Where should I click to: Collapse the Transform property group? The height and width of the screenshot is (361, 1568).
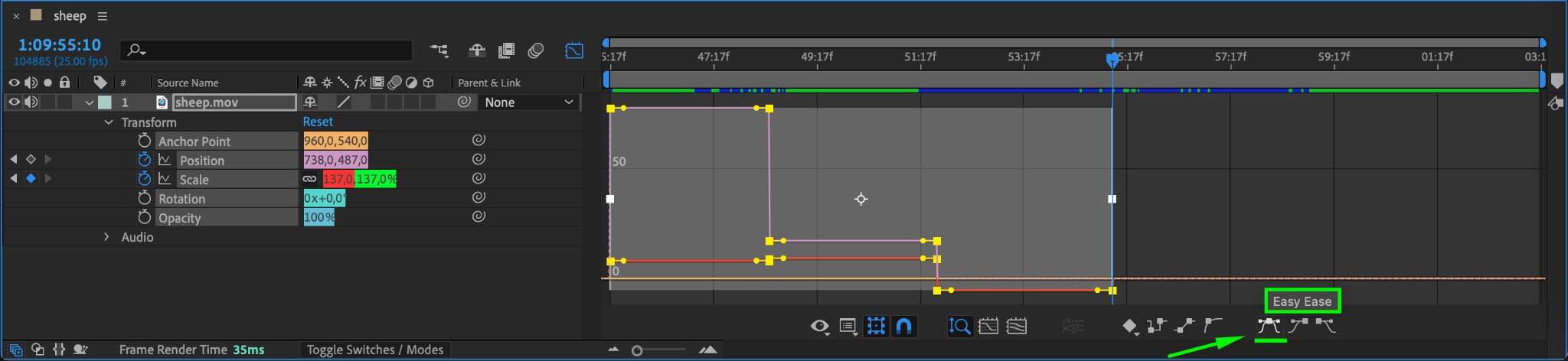pos(108,122)
